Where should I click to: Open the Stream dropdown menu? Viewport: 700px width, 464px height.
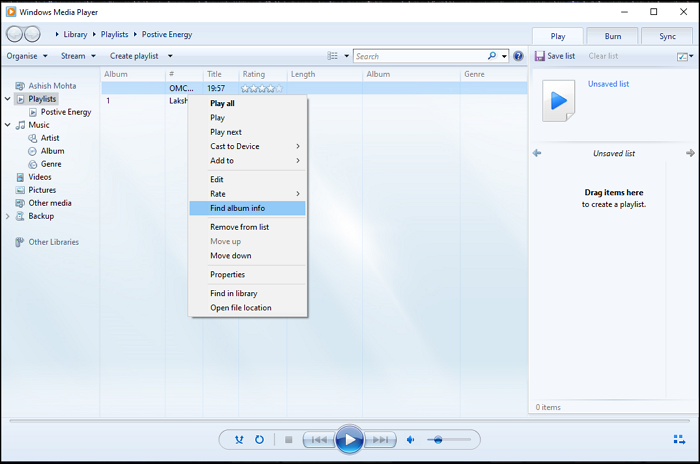[x=78, y=56]
